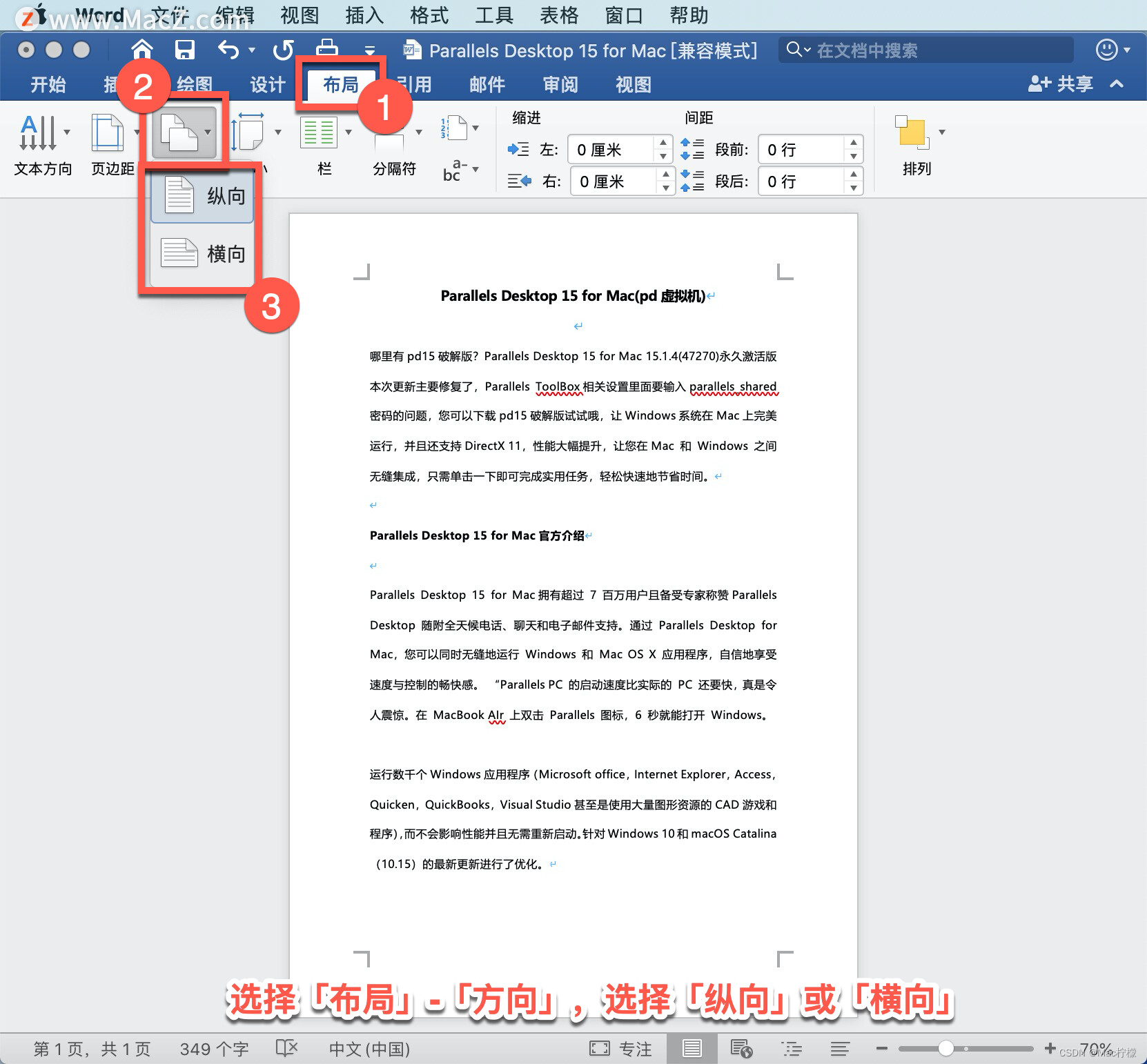Increase 段前 spacing with stepper up arrow

(854, 142)
